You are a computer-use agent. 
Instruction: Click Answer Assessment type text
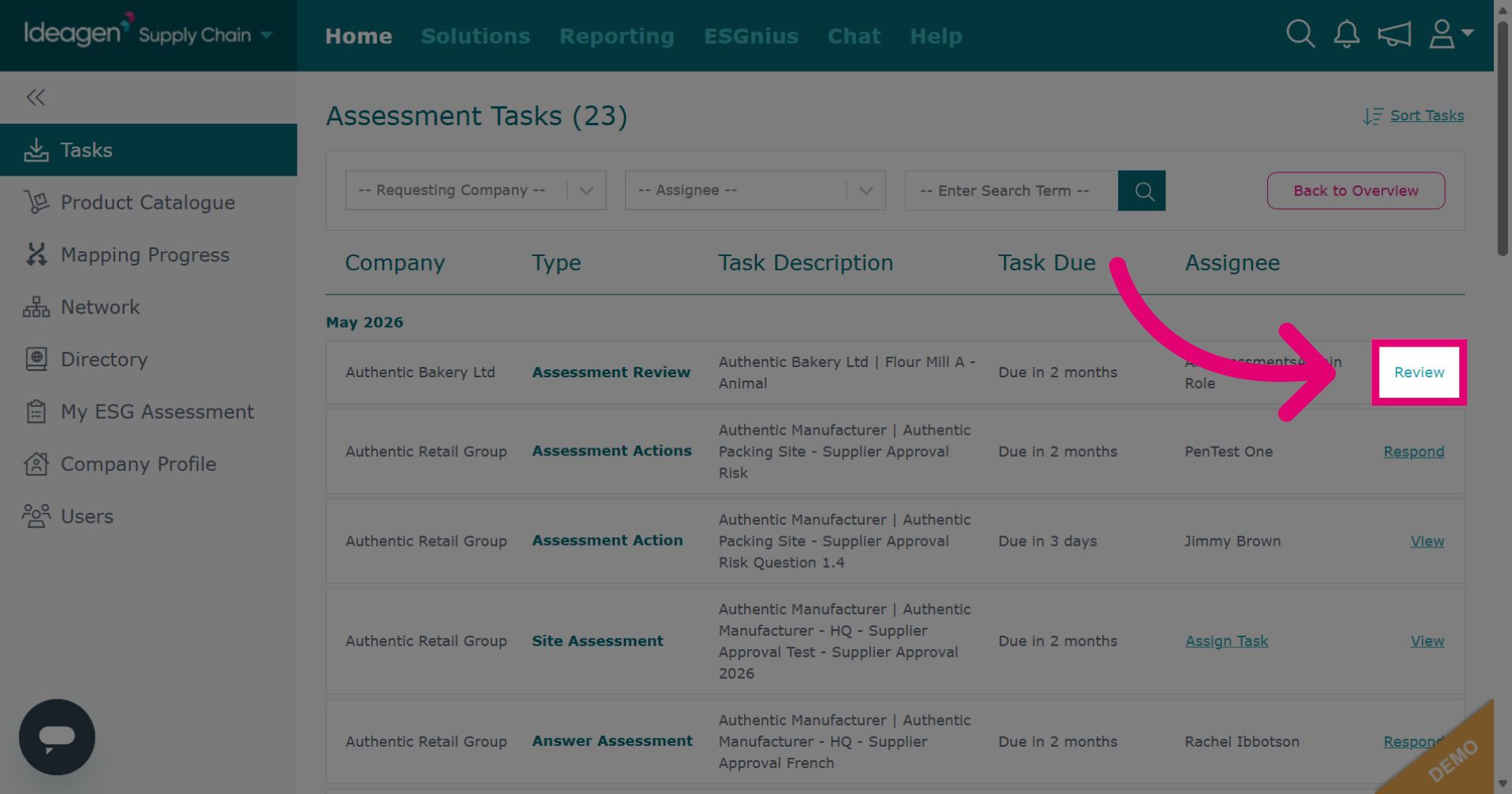pos(612,740)
